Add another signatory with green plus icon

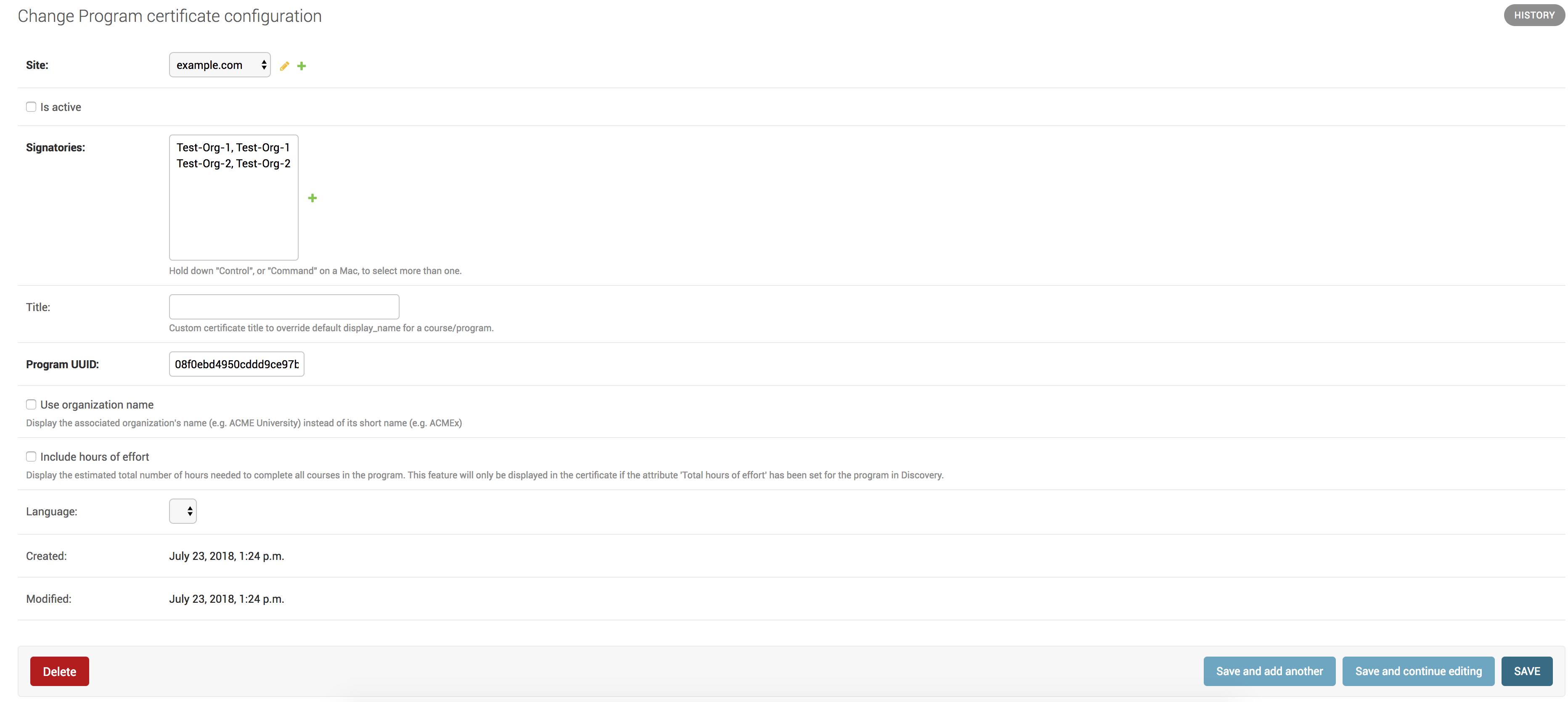coord(312,198)
